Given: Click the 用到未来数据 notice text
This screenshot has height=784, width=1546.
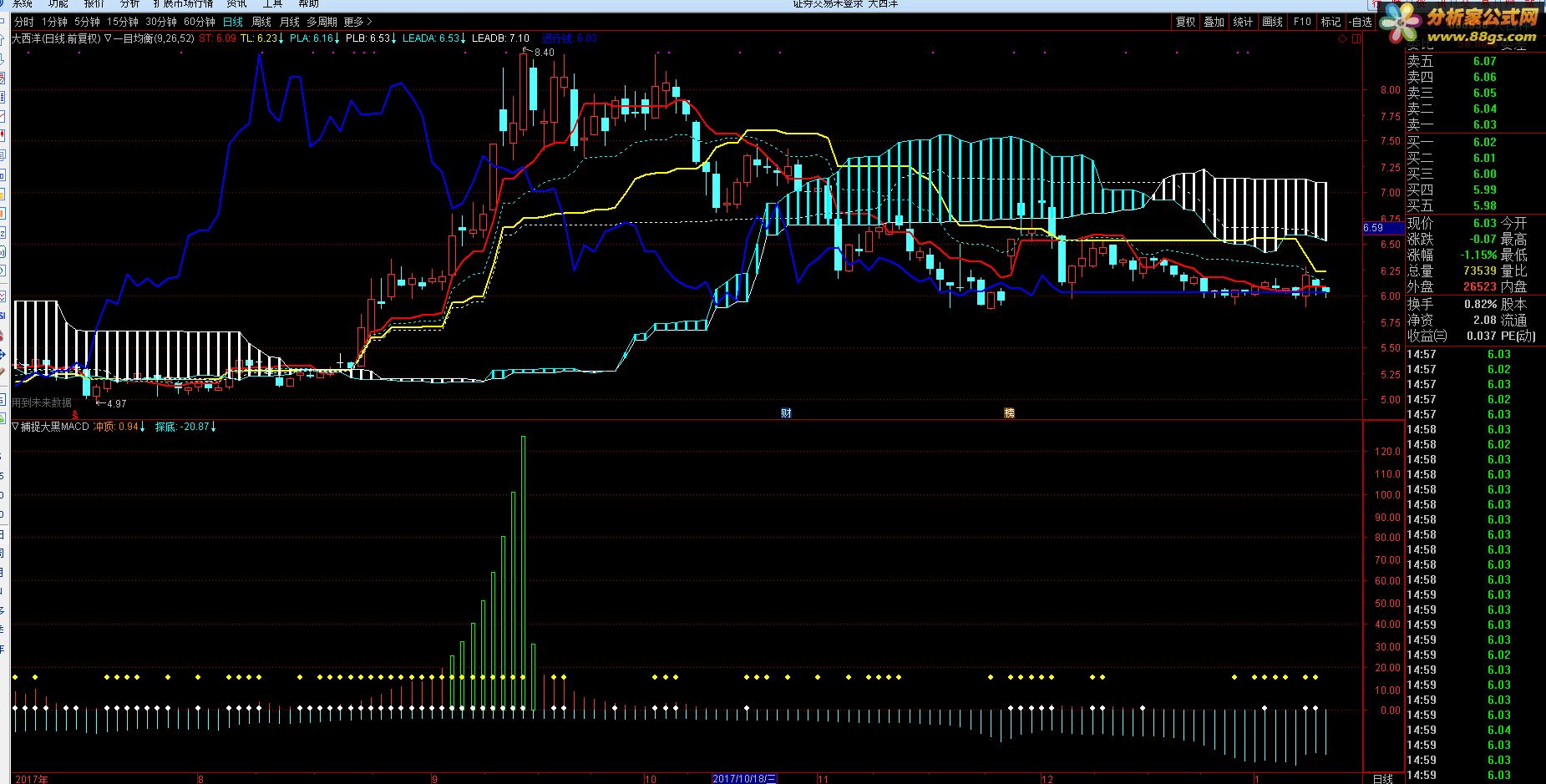Looking at the screenshot, I should (41, 403).
